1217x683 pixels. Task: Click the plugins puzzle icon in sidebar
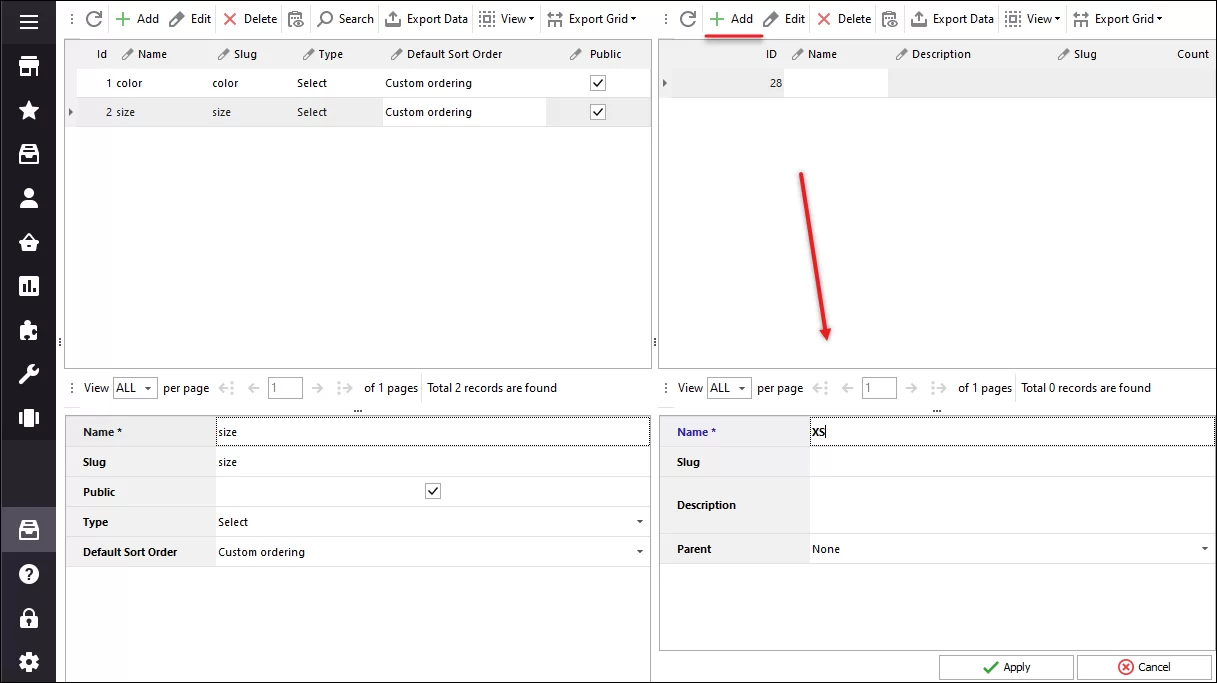point(27,330)
